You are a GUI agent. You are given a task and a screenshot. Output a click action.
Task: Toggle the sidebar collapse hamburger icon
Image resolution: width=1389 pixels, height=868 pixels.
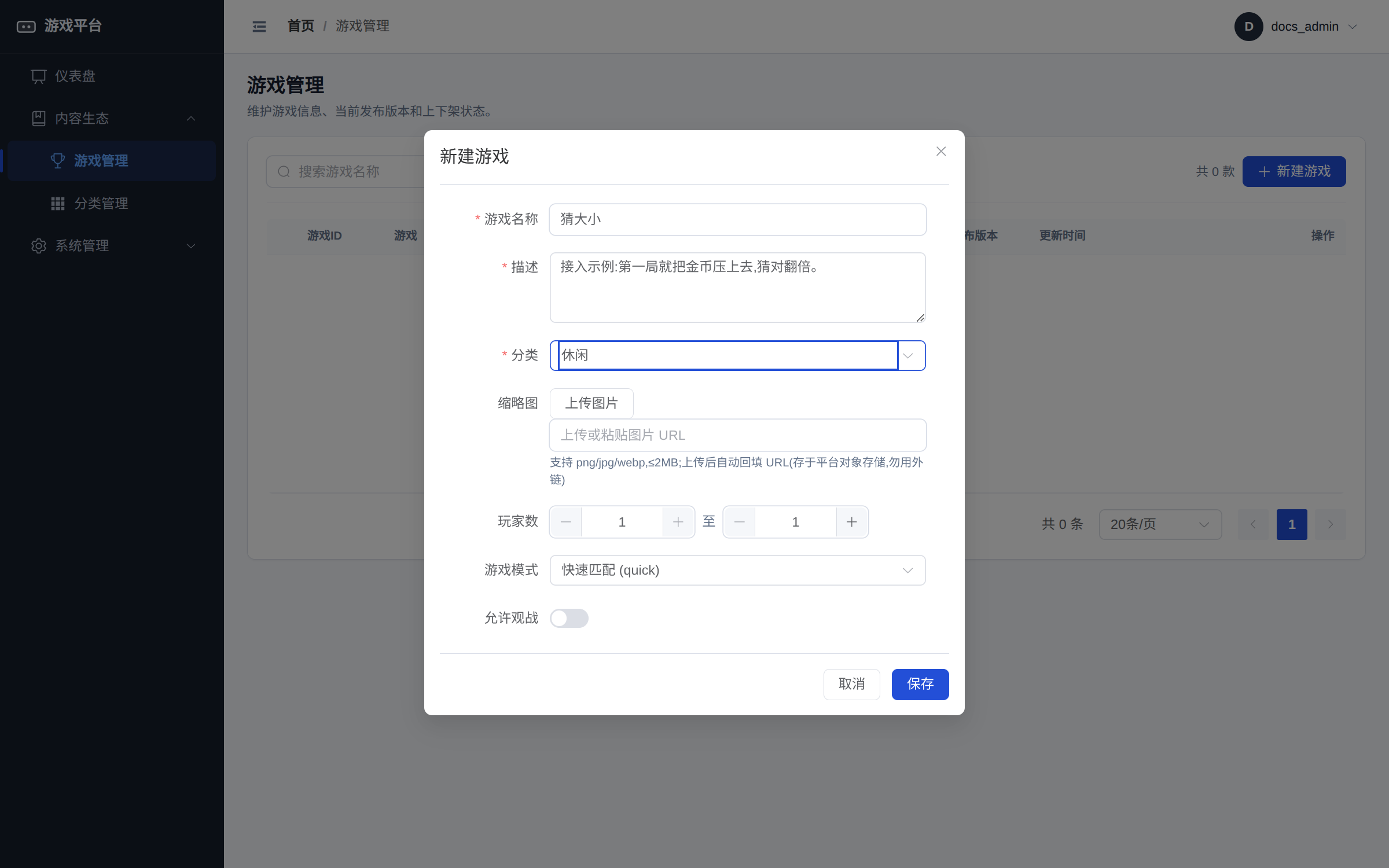259,27
